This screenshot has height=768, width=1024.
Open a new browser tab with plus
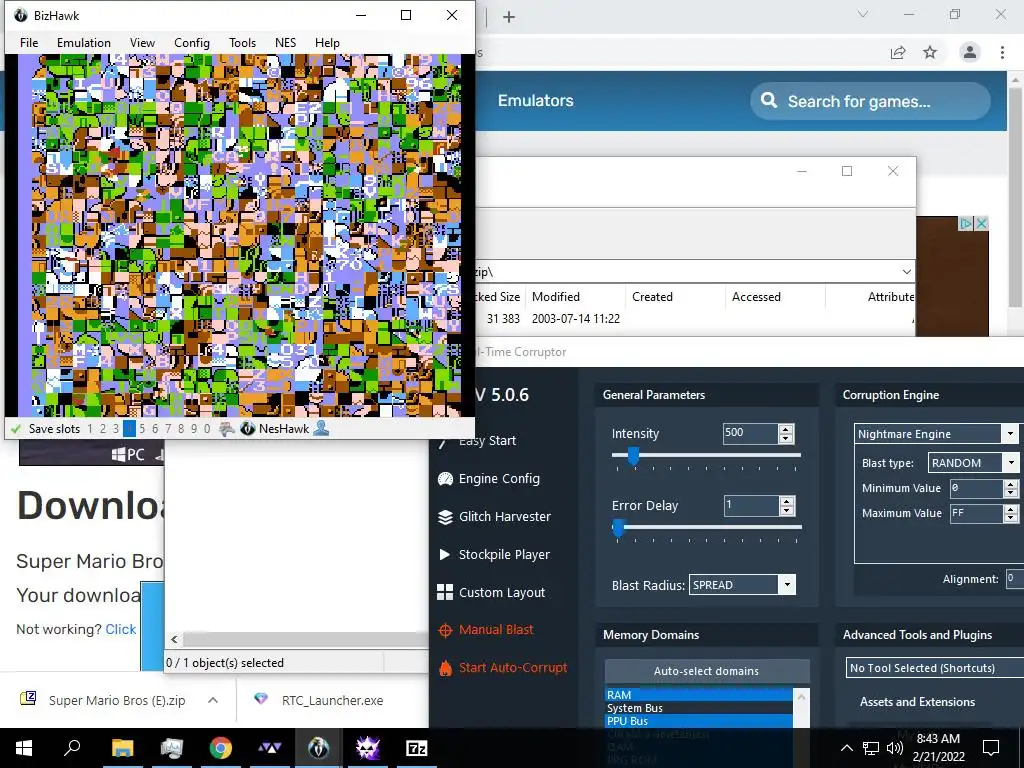tap(509, 17)
